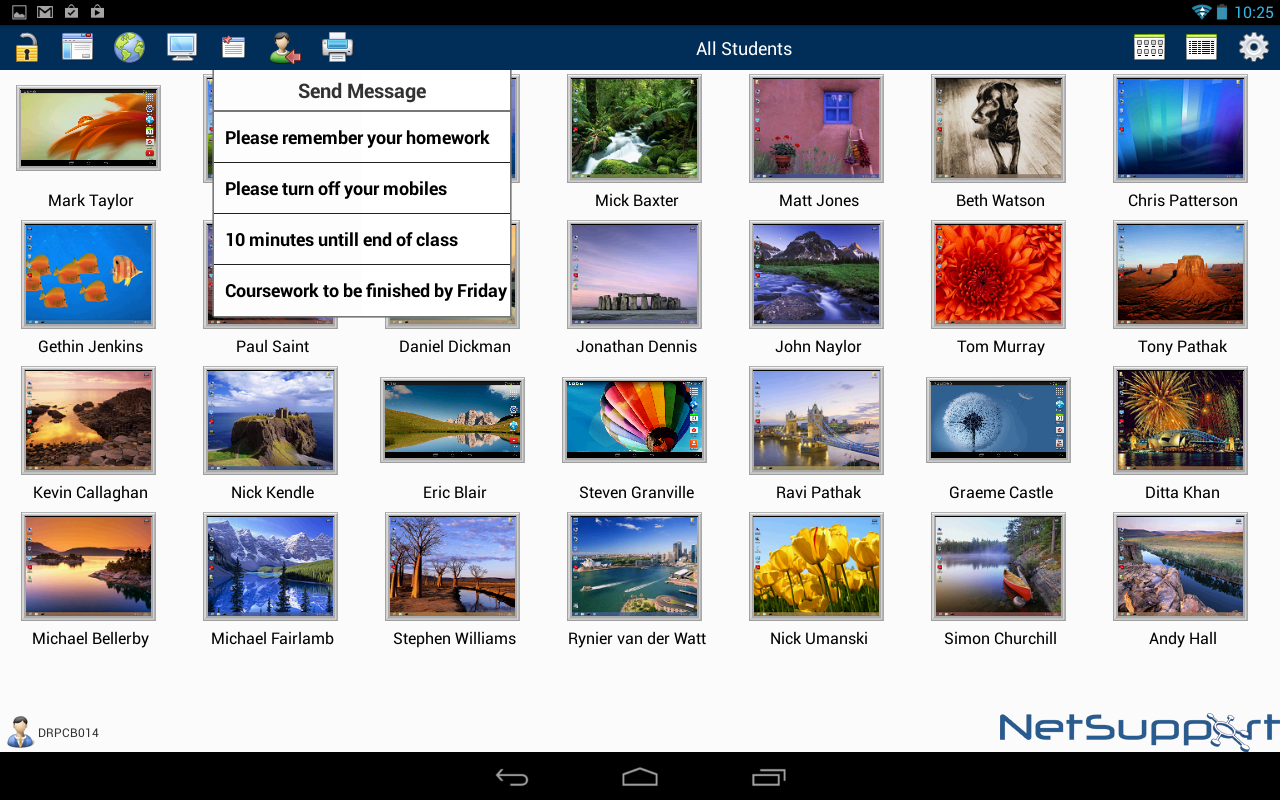
Task: Click the globe web icon
Action: (x=129, y=47)
